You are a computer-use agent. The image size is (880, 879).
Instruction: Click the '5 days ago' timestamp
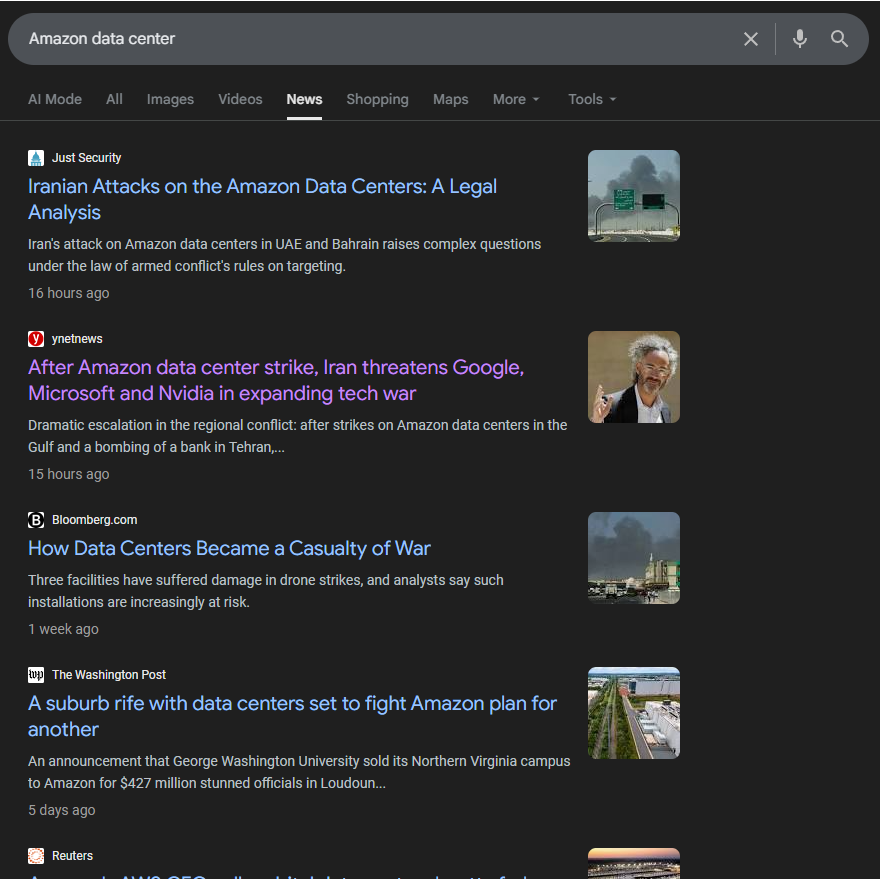62,811
